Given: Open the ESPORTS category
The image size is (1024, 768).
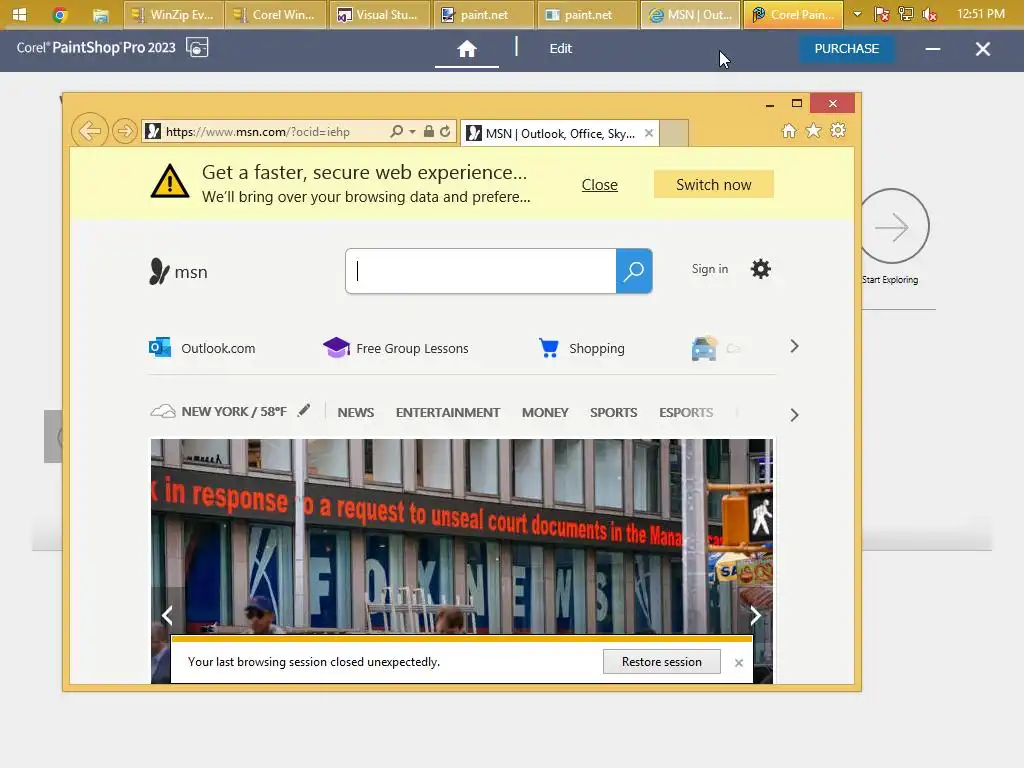Looking at the screenshot, I should click(686, 413).
